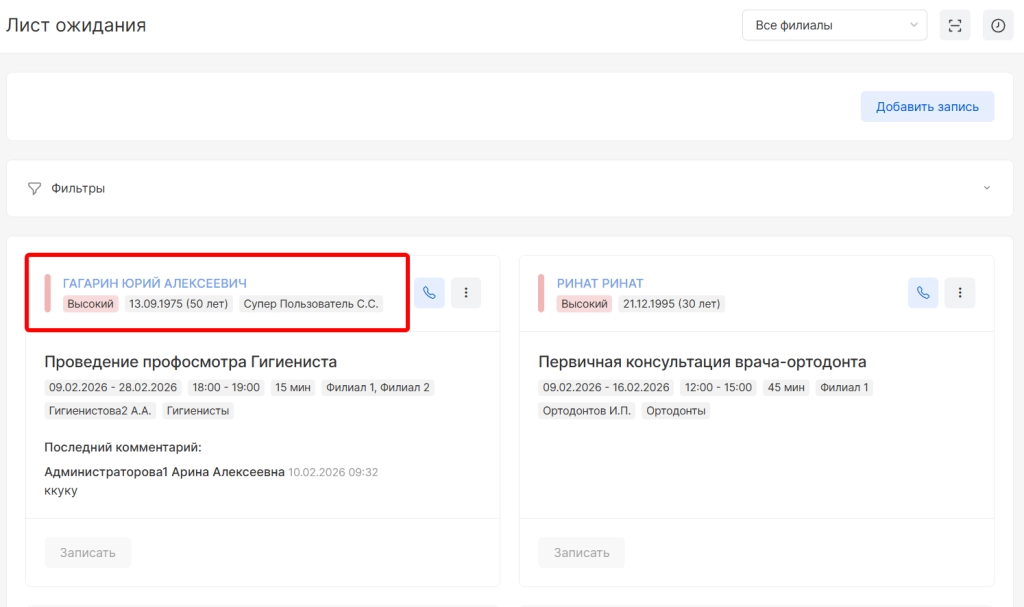Click the scan icon in top bar
This screenshot has height=607, width=1024.
click(x=955, y=26)
